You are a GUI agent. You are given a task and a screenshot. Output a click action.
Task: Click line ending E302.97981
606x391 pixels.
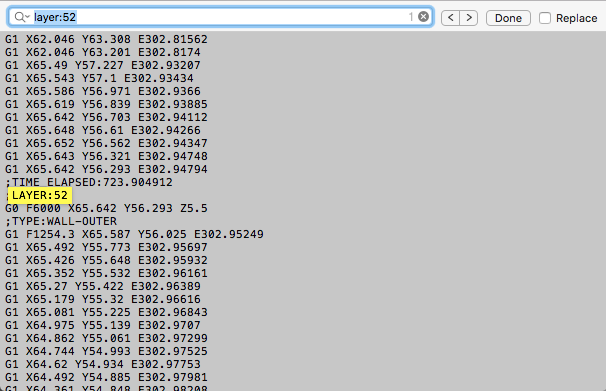pyautogui.click(x=106, y=377)
